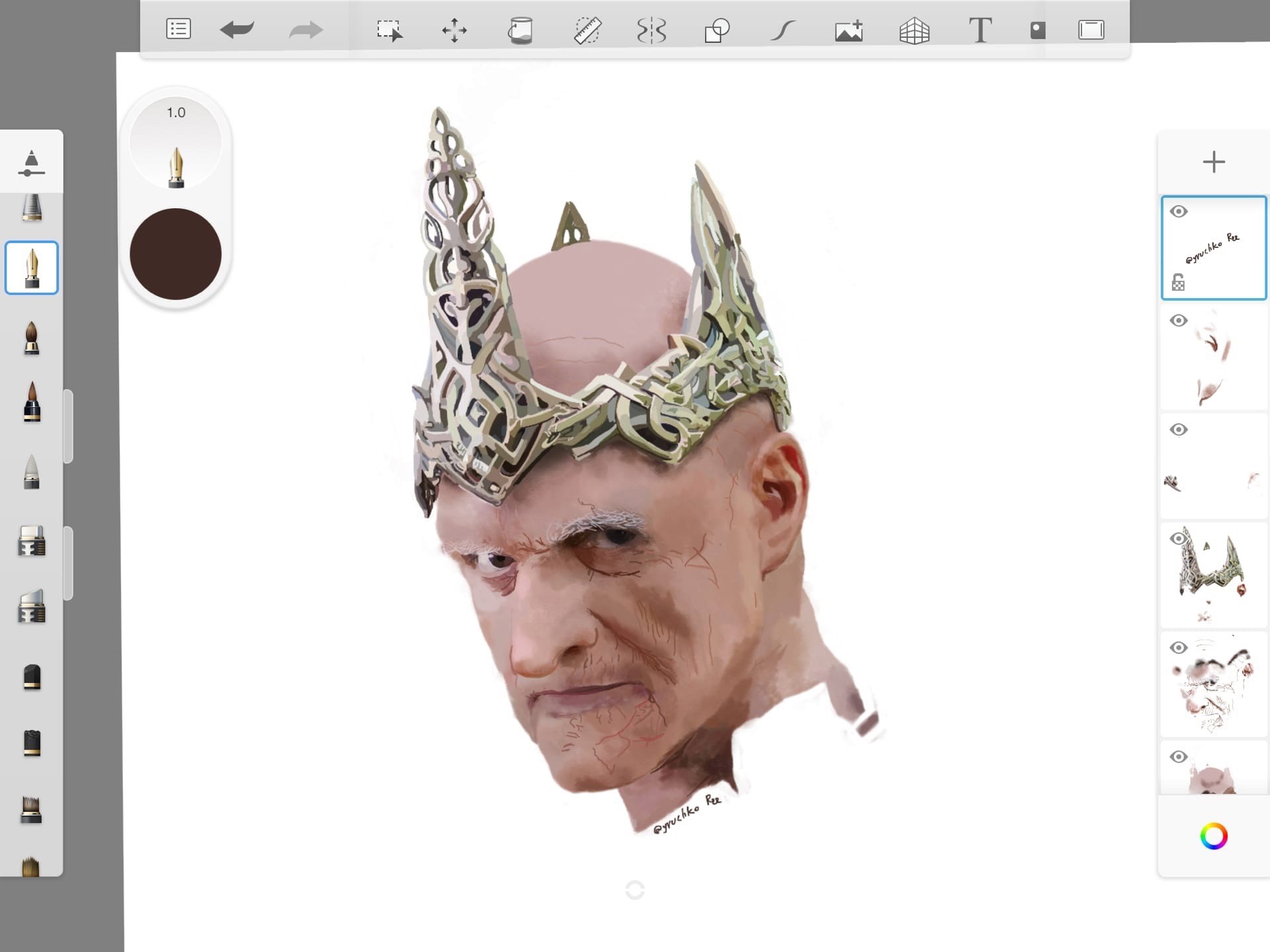Pick the Flood Fill bucket tool

point(521,30)
